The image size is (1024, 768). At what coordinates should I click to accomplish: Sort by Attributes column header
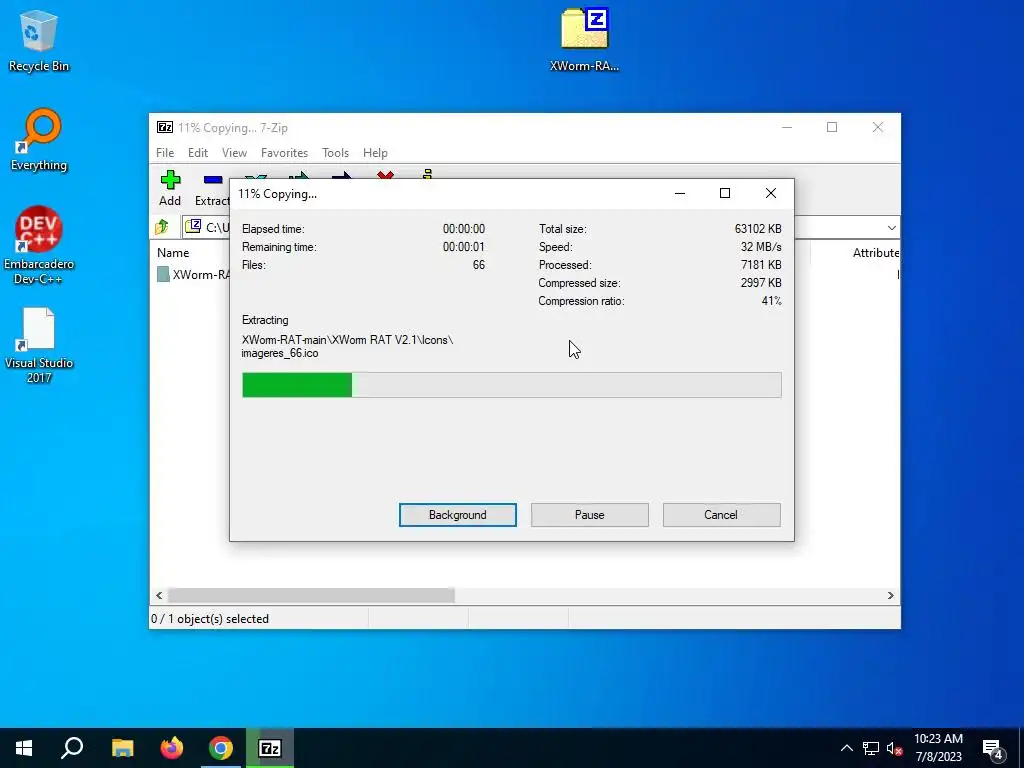click(x=876, y=253)
